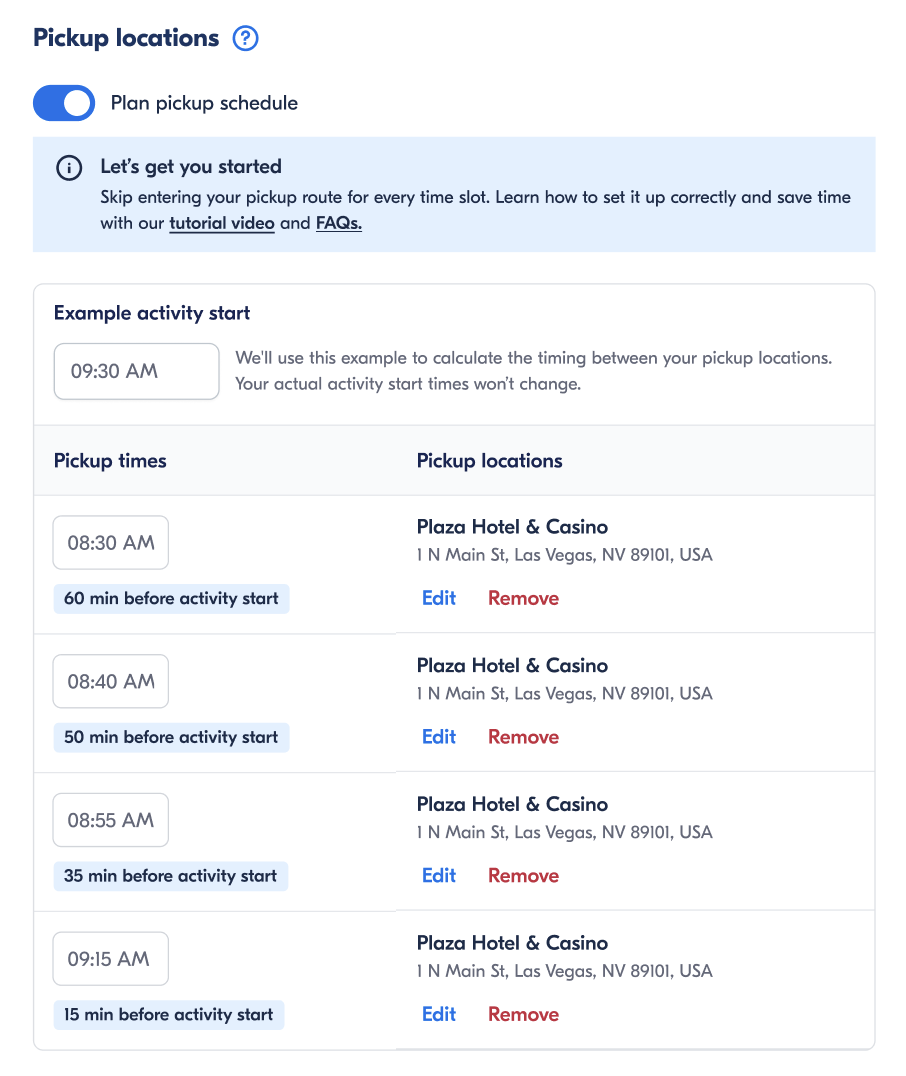Click the info icon in the banner

(x=69, y=168)
